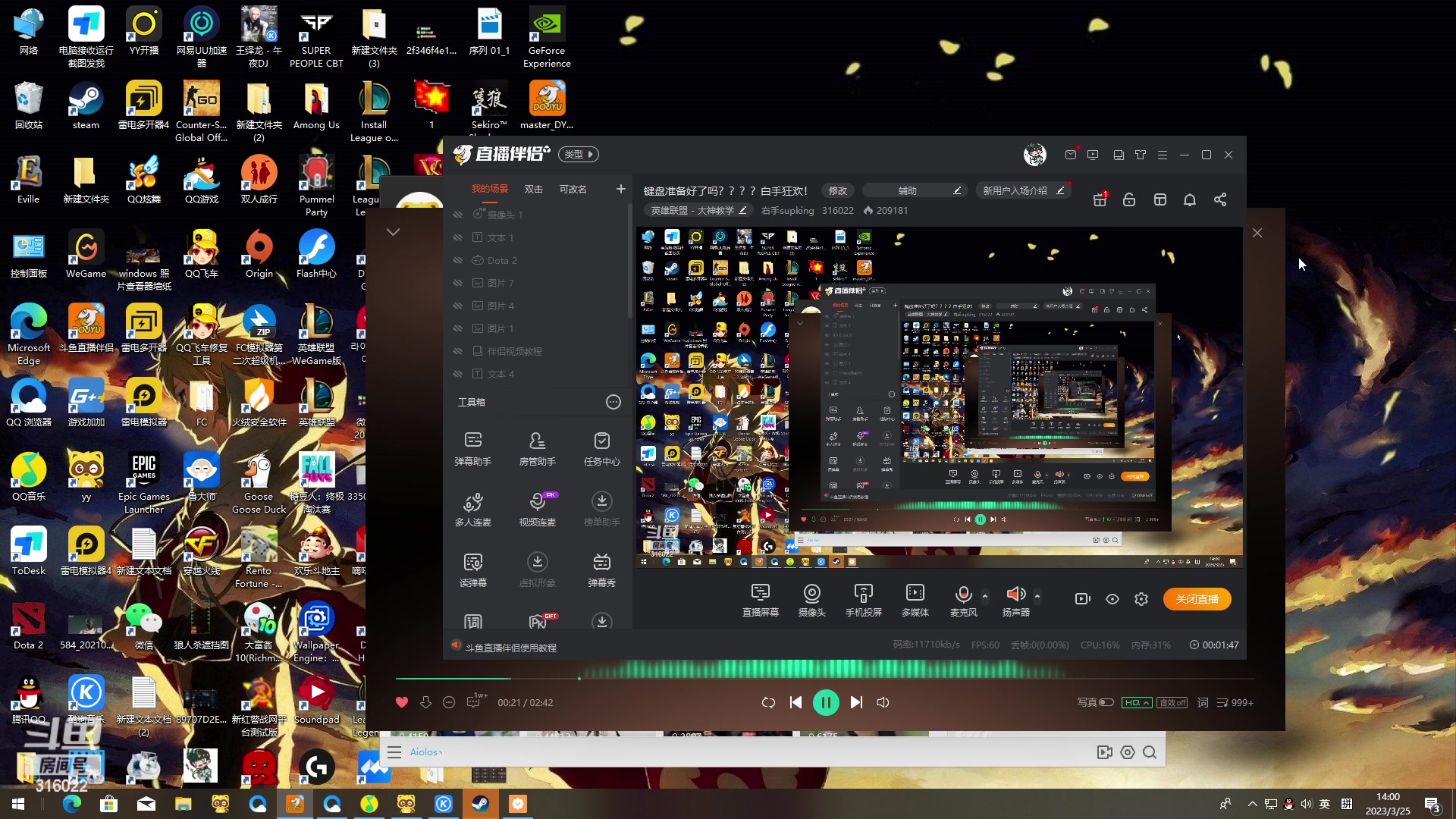Open the 弹幕秀 tool
1456x819 pixels.
tap(601, 569)
